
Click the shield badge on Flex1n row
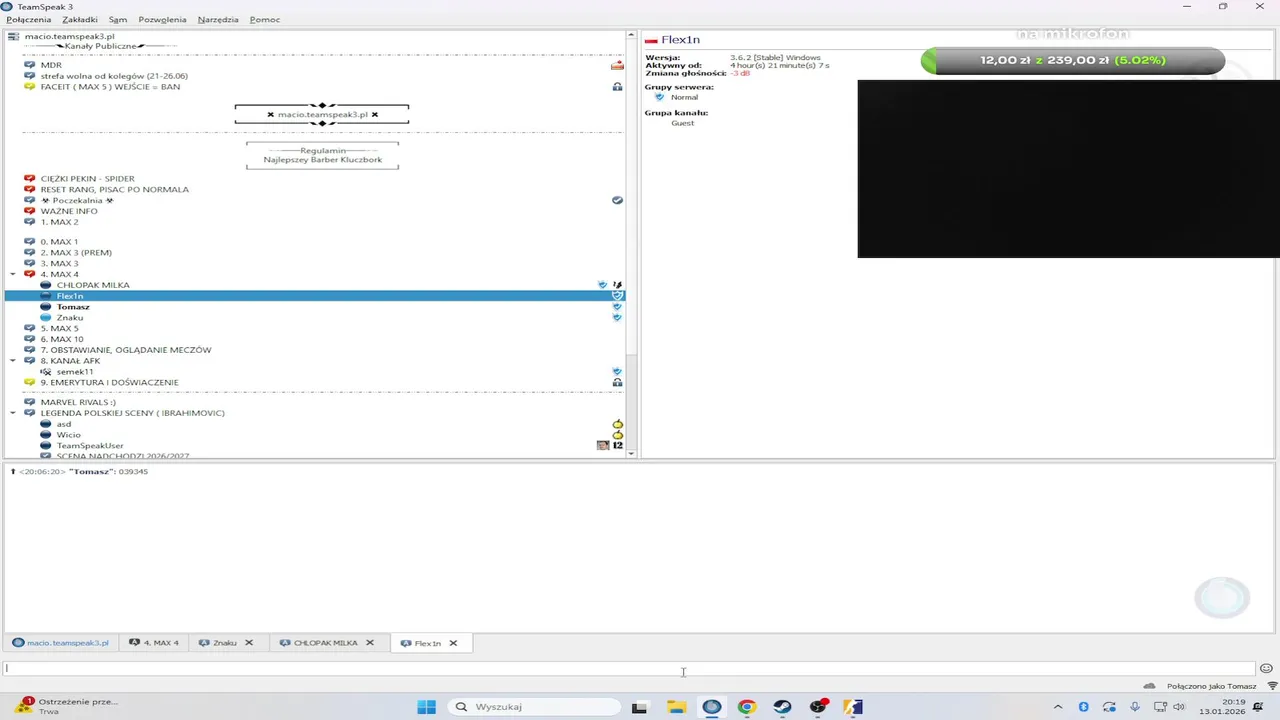[x=617, y=296]
